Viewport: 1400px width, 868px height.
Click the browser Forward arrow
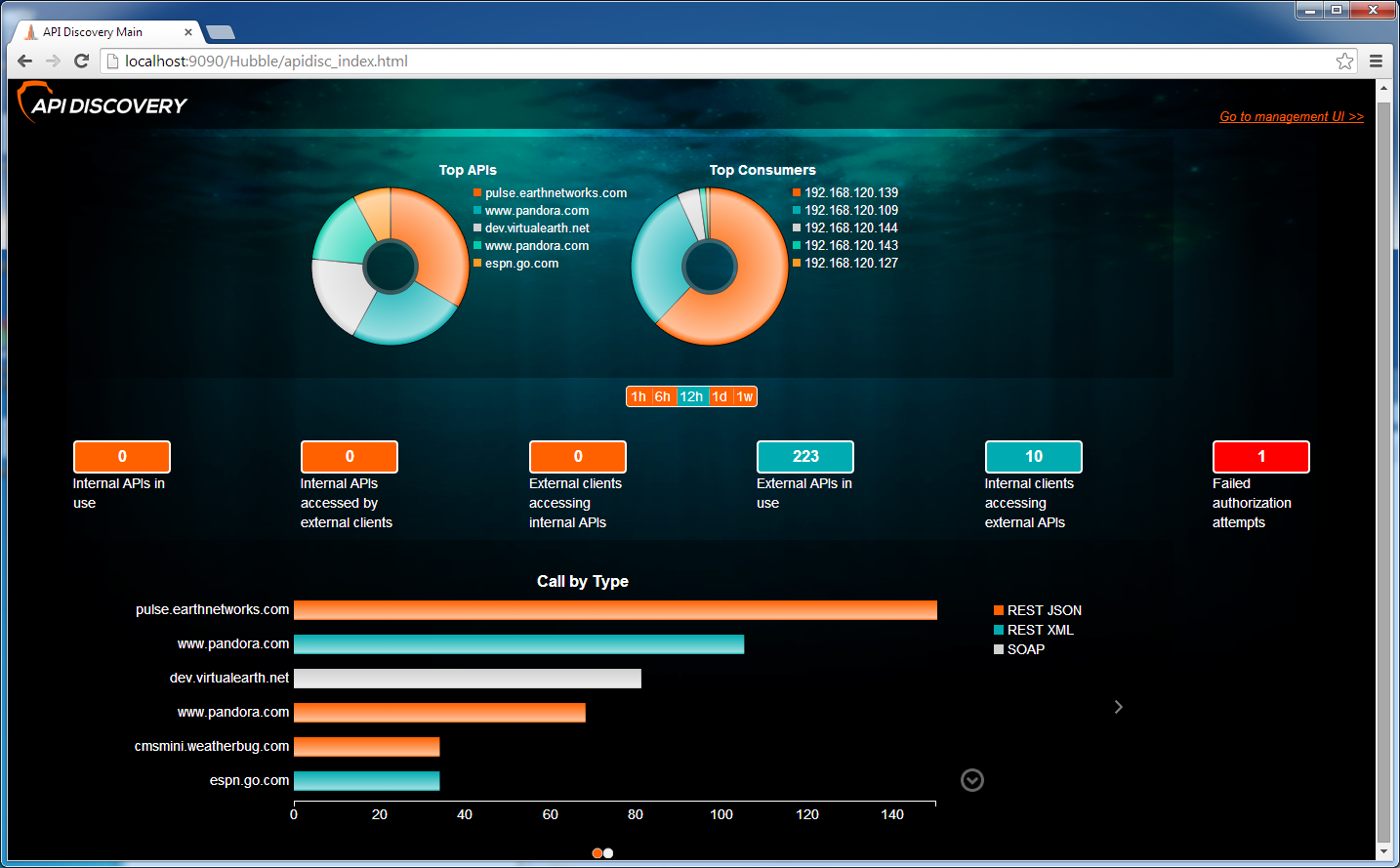[x=54, y=61]
